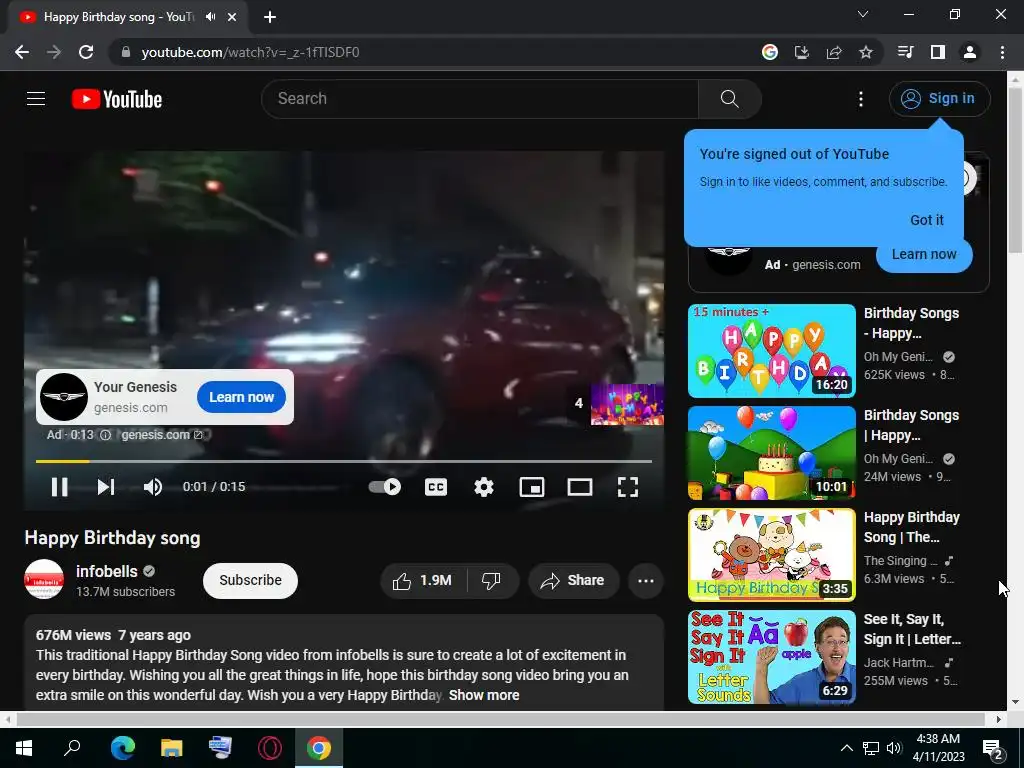Click the horizontal scrollbar at bottom
Screen dimensions: 1024x768
click(x=500, y=719)
